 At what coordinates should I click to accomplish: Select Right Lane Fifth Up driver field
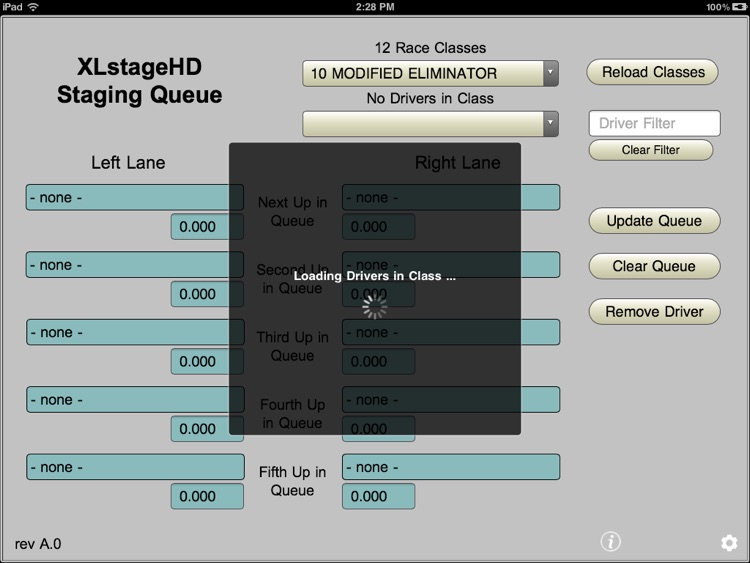[451, 467]
